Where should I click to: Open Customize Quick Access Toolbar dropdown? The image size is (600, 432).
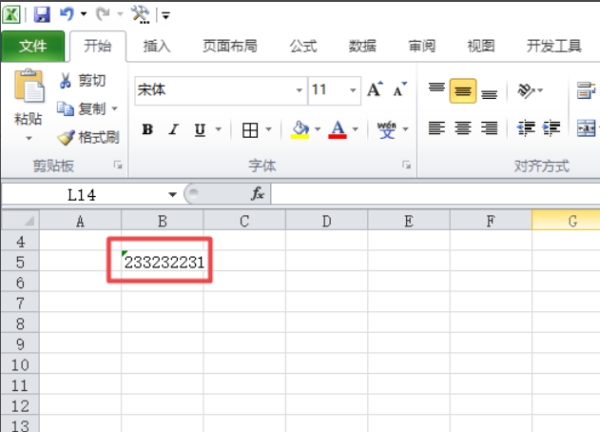tap(166, 15)
